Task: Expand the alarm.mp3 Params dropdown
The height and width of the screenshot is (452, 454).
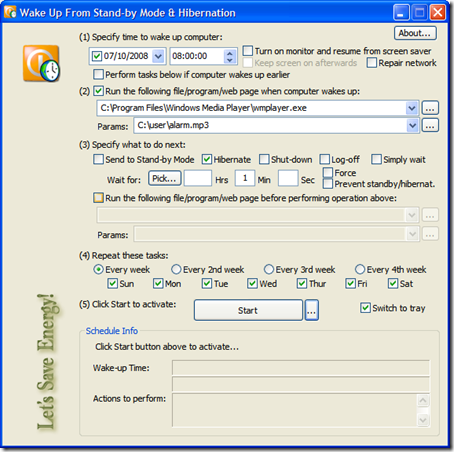Action: [412, 125]
